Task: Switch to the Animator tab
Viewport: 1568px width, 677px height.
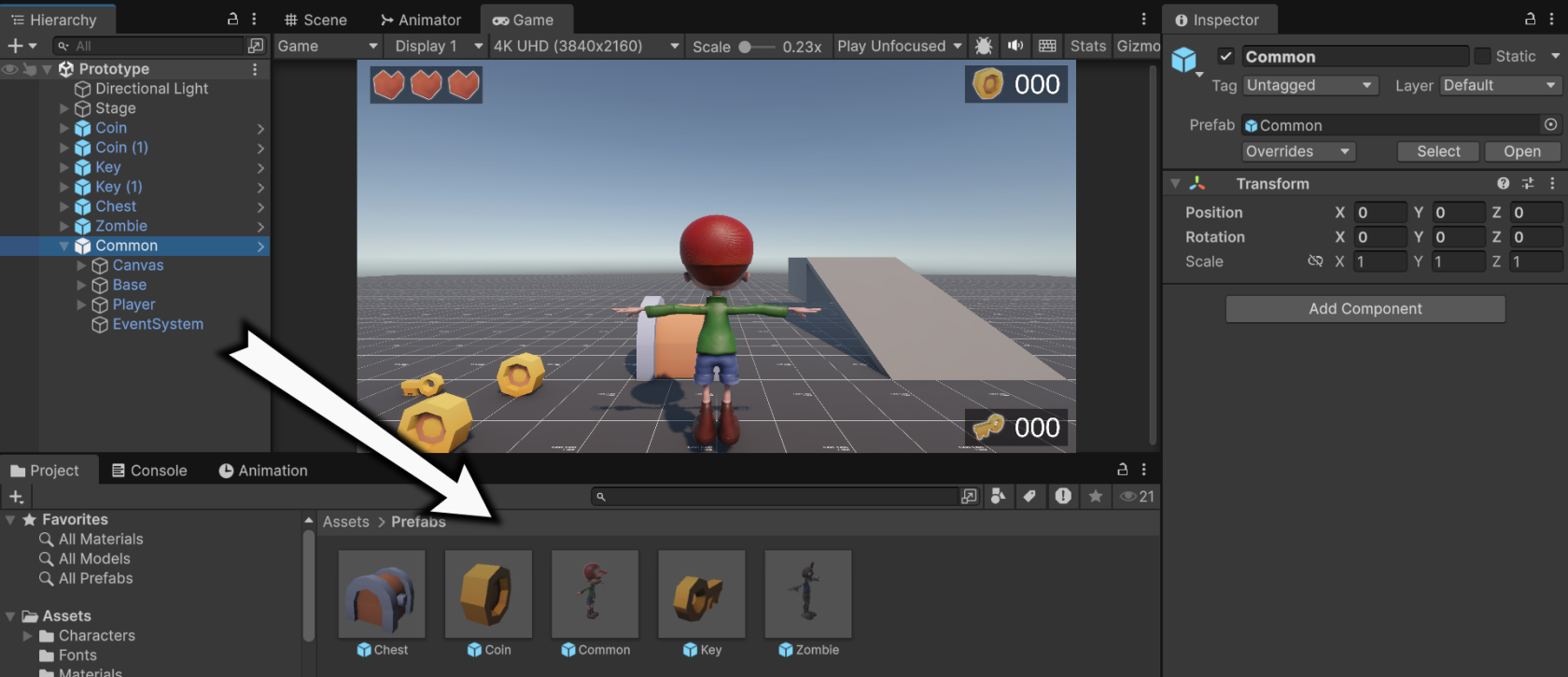Action: 420,20
